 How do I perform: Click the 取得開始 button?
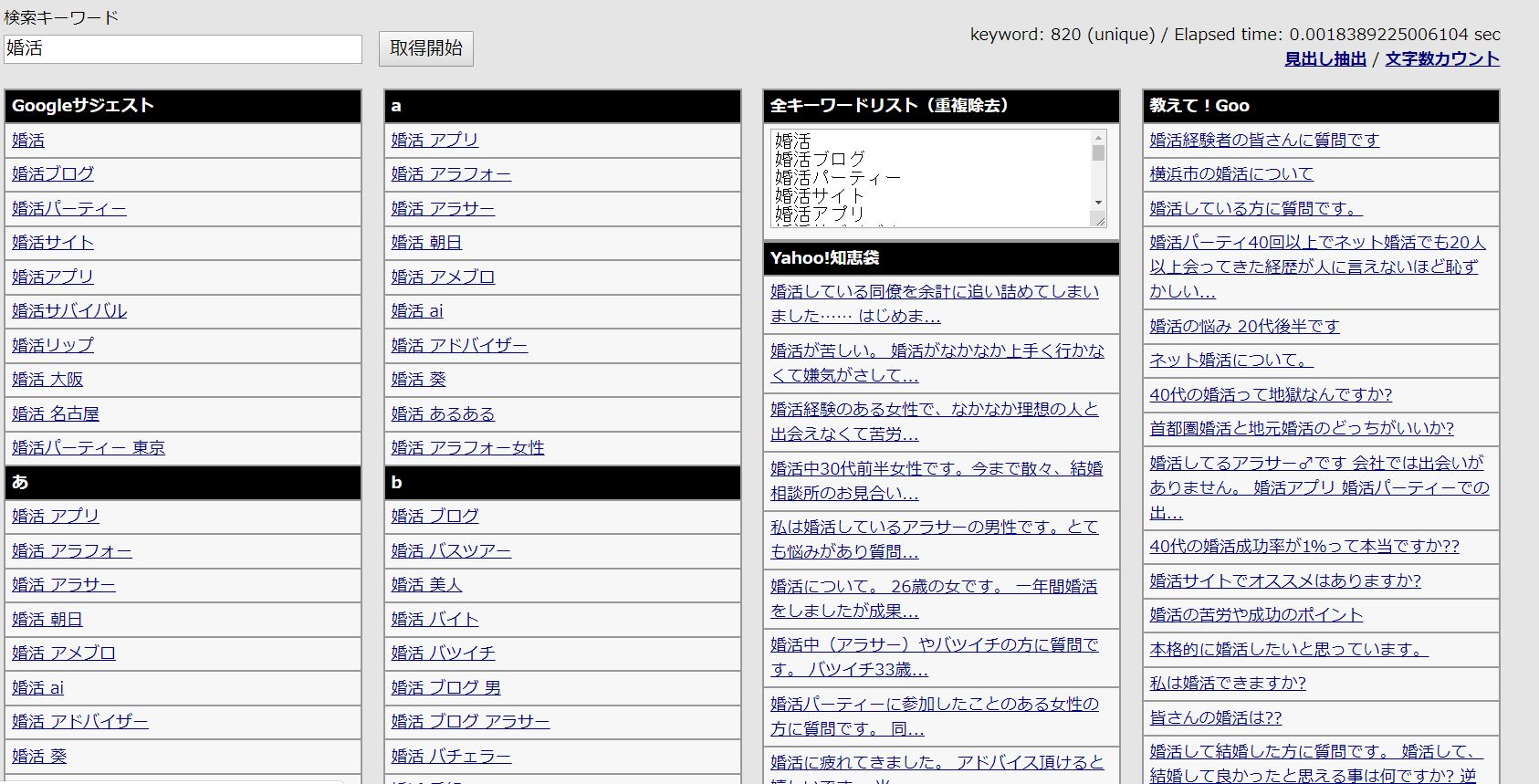tap(425, 48)
